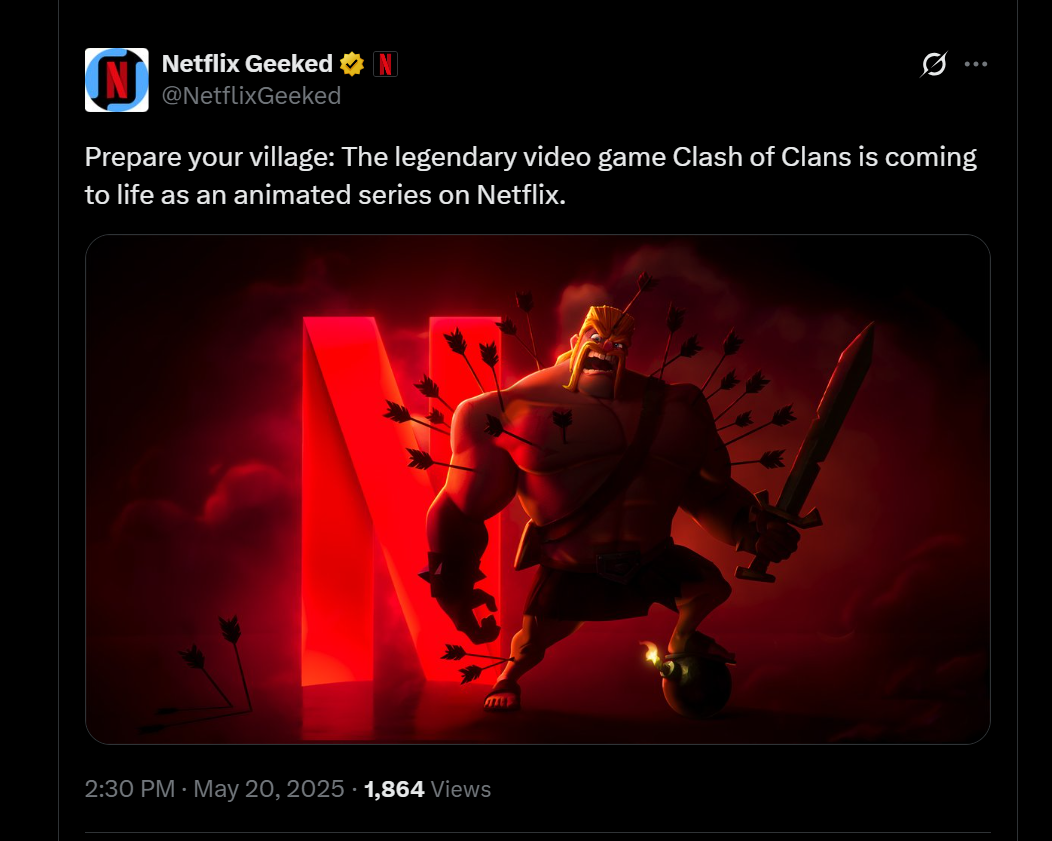View the 1,864 Views count details
The width and height of the screenshot is (1052, 841).
(x=427, y=789)
